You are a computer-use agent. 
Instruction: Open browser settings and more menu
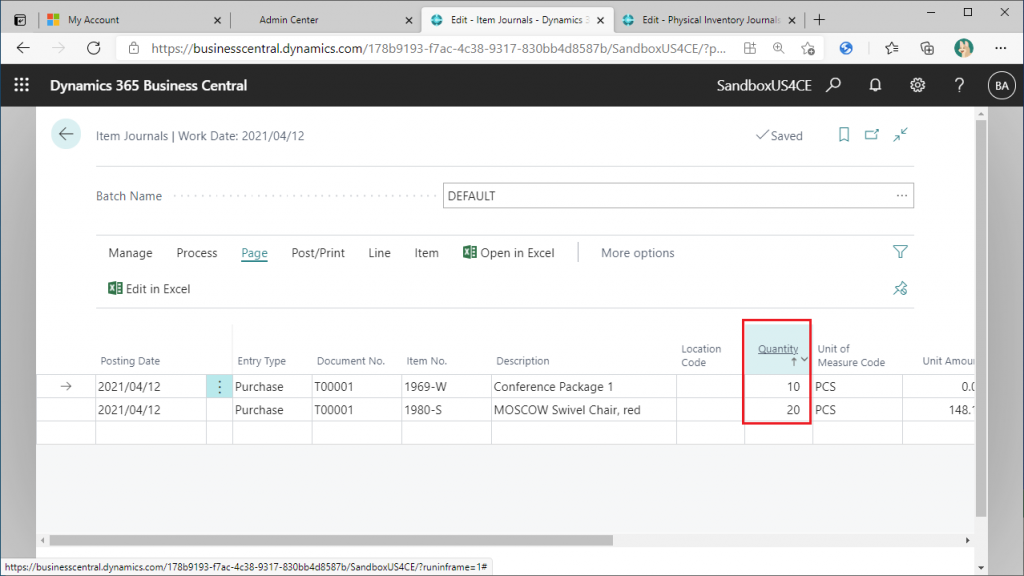pyautogui.click(x=1000, y=48)
